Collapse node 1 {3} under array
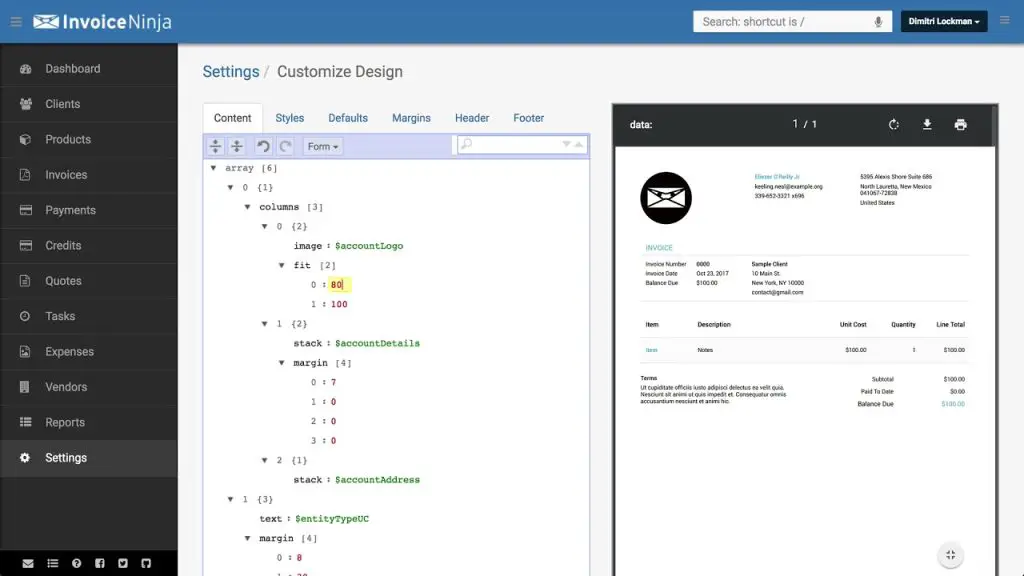Viewport: 1024px width, 576px height. 231,499
